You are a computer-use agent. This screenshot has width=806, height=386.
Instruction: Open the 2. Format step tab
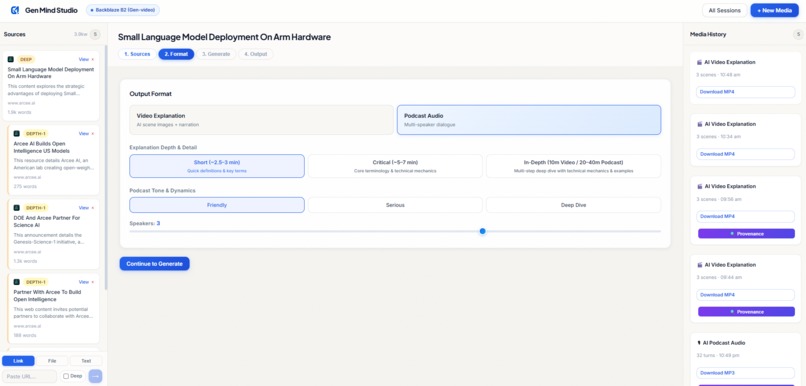tap(176, 54)
